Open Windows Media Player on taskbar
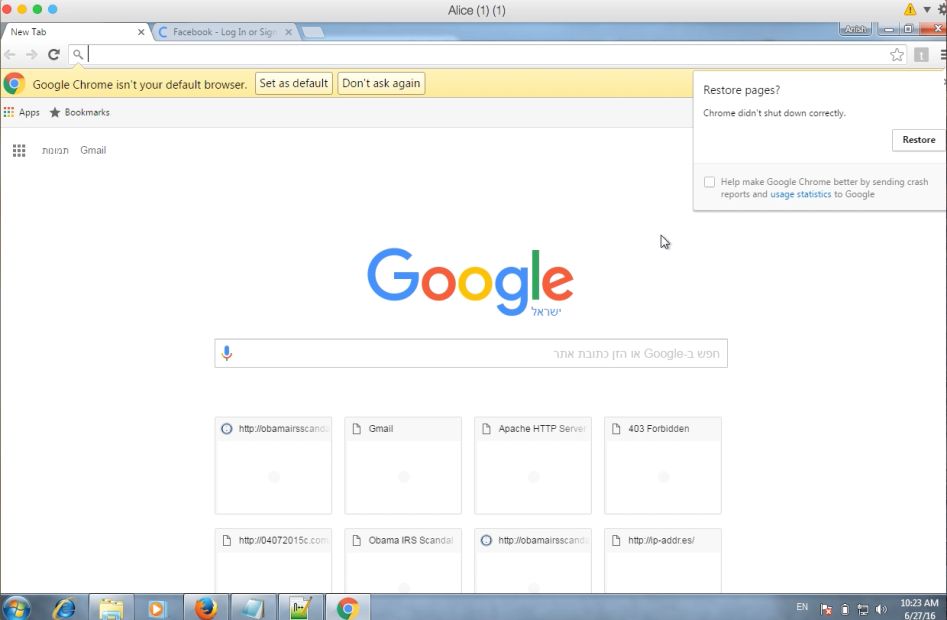Image resolution: width=947 pixels, height=620 pixels. [x=156, y=608]
